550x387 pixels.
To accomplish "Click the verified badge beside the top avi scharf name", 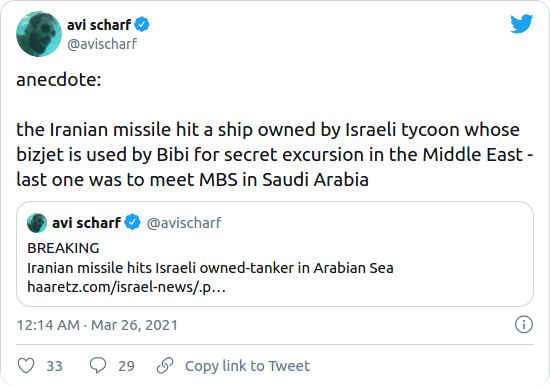I will (x=142, y=25).
